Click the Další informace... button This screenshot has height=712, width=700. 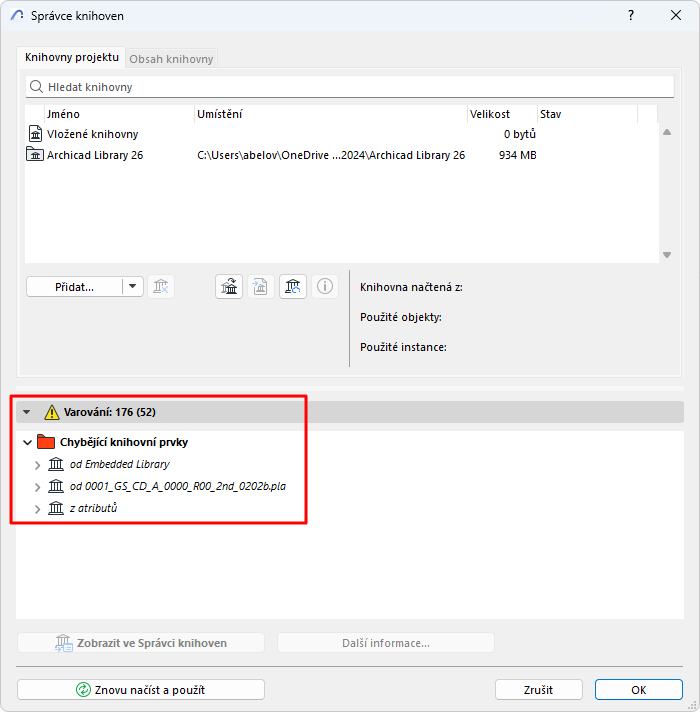pyautogui.click(x=386, y=643)
